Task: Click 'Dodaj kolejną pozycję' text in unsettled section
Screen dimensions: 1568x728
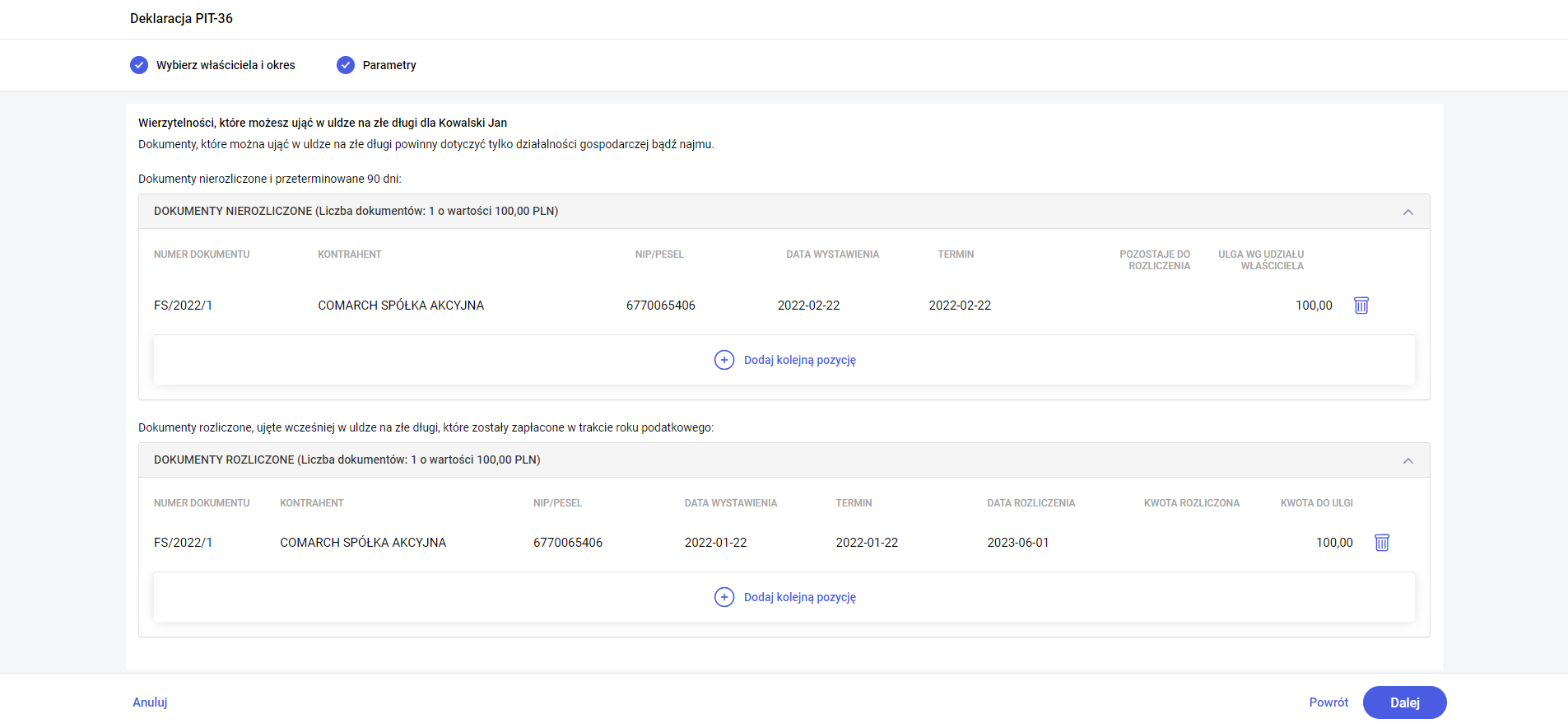Action: [x=799, y=360]
